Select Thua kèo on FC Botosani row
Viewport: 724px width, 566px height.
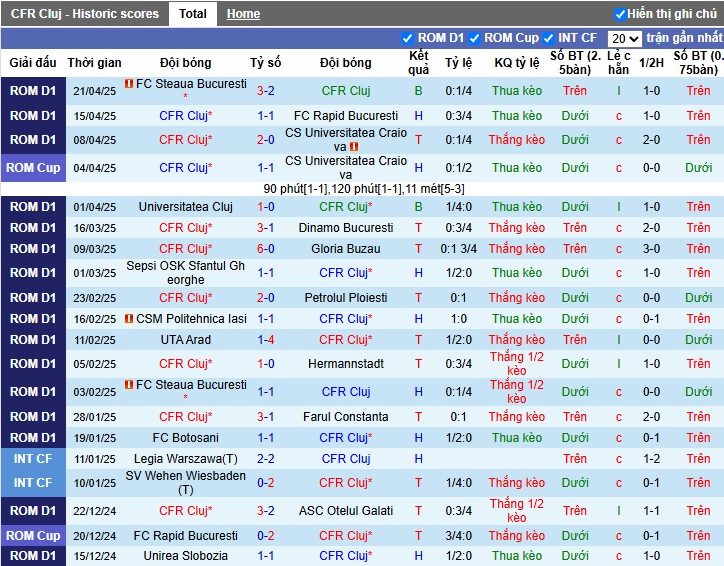[517, 438]
